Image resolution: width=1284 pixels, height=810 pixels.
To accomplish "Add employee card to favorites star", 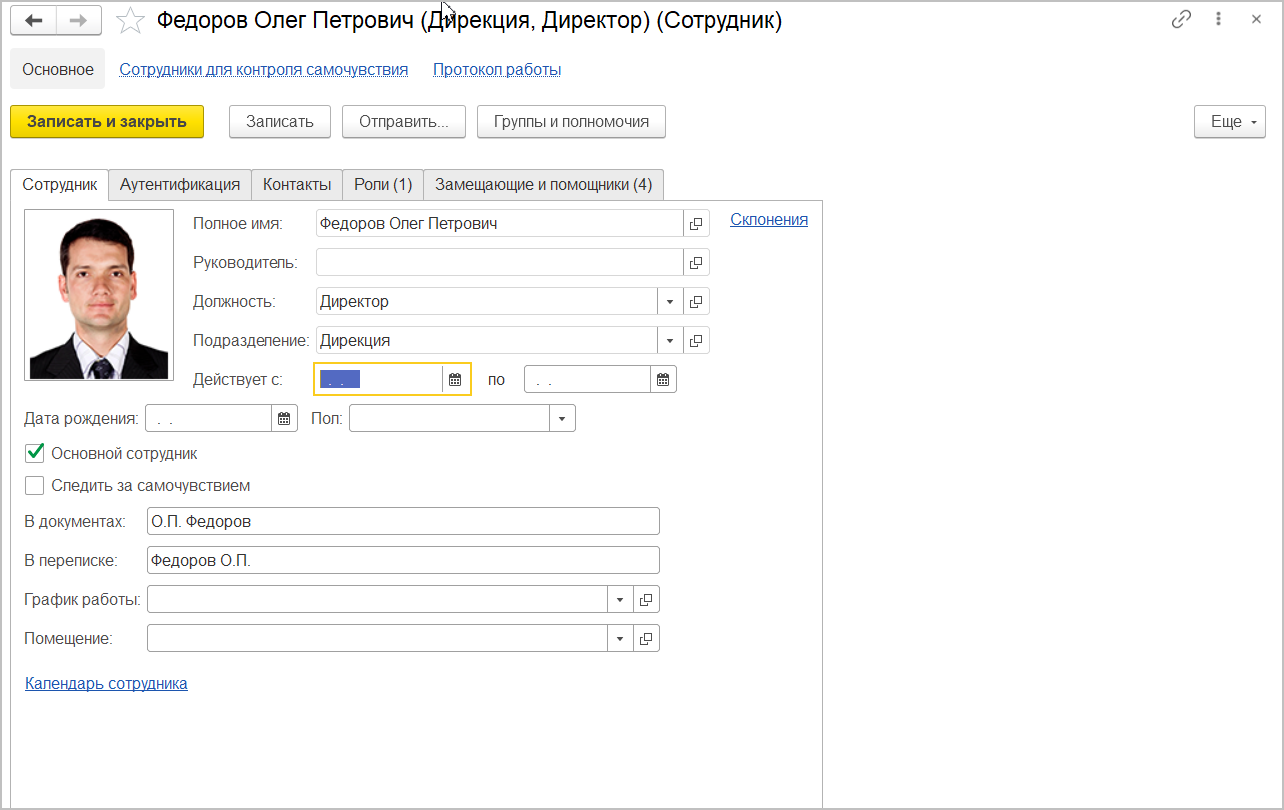I will coord(131,21).
